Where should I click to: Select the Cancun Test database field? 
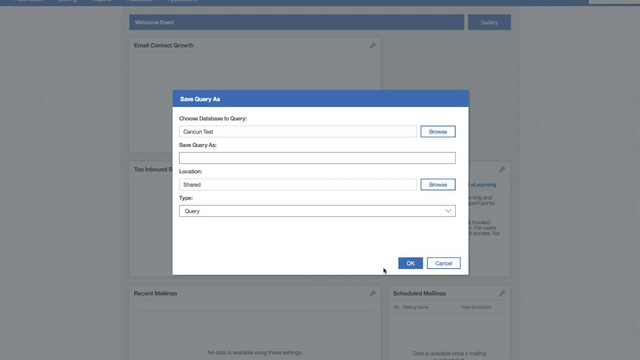point(298,131)
